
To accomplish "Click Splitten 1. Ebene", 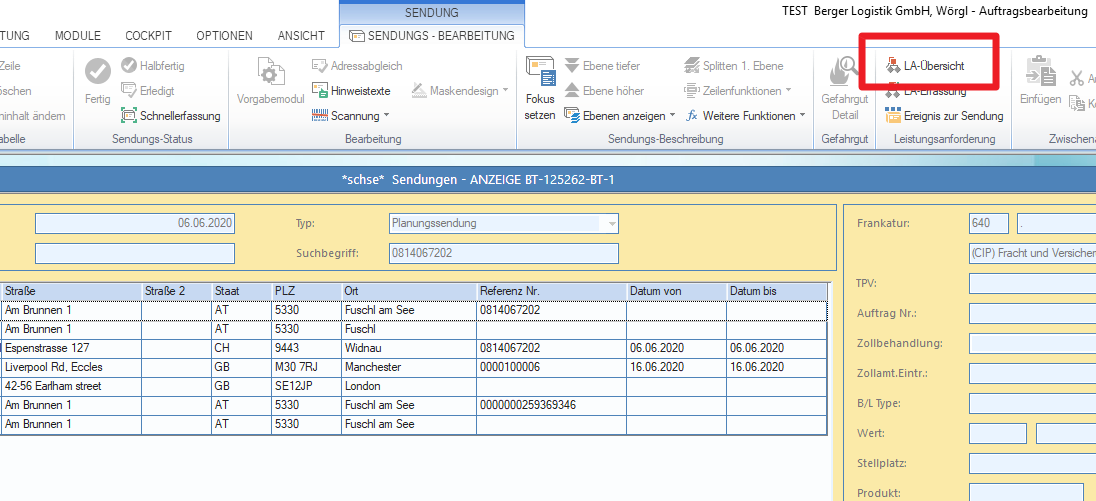I will pyautogui.click(x=733, y=66).
